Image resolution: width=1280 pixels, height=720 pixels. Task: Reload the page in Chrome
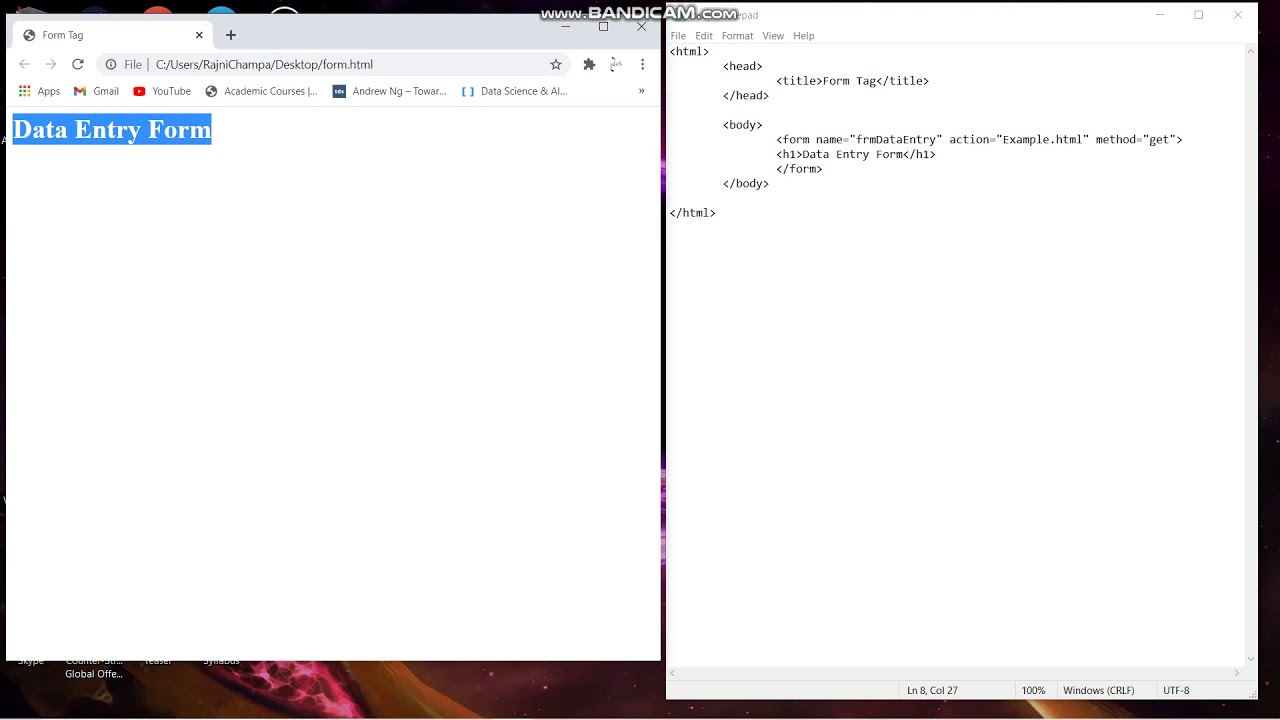tap(78, 64)
